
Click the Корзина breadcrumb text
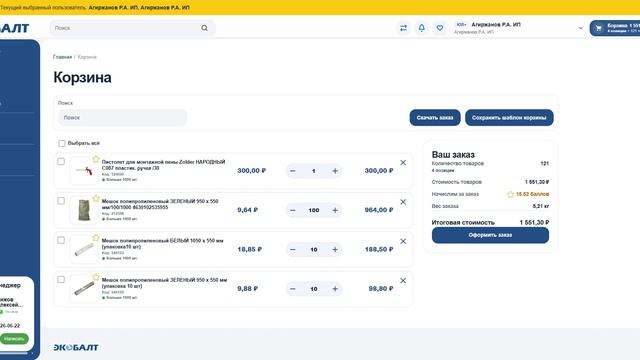(x=87, y=57)
